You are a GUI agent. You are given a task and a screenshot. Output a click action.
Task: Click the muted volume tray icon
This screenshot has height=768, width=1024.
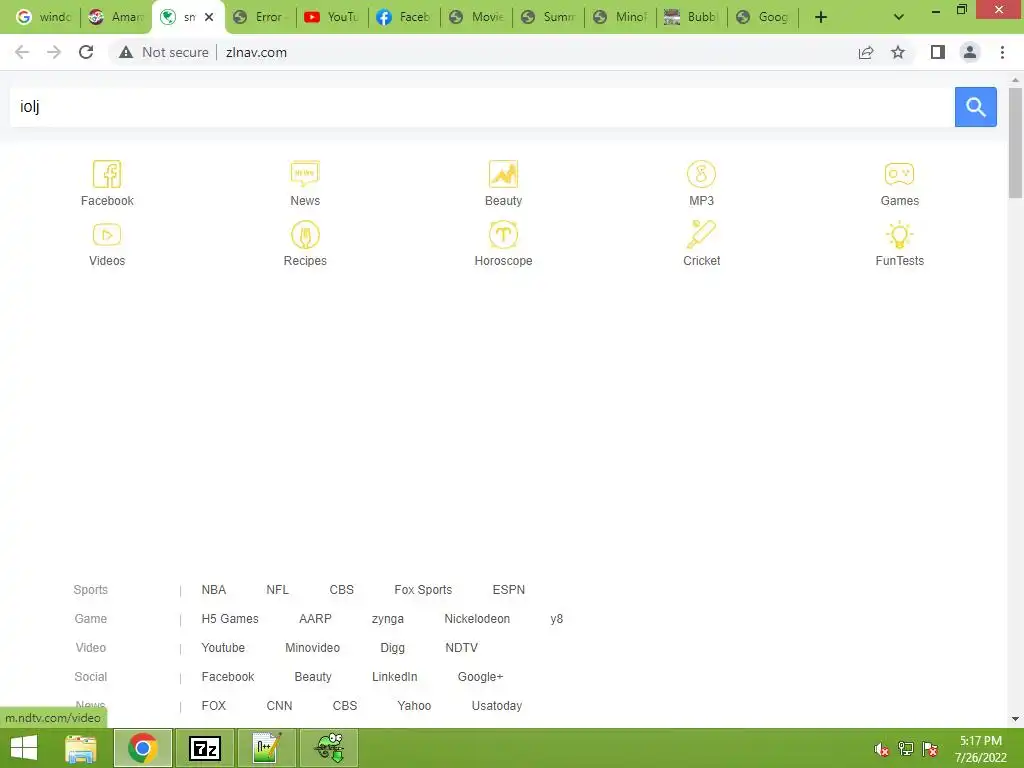click(882, 750)
